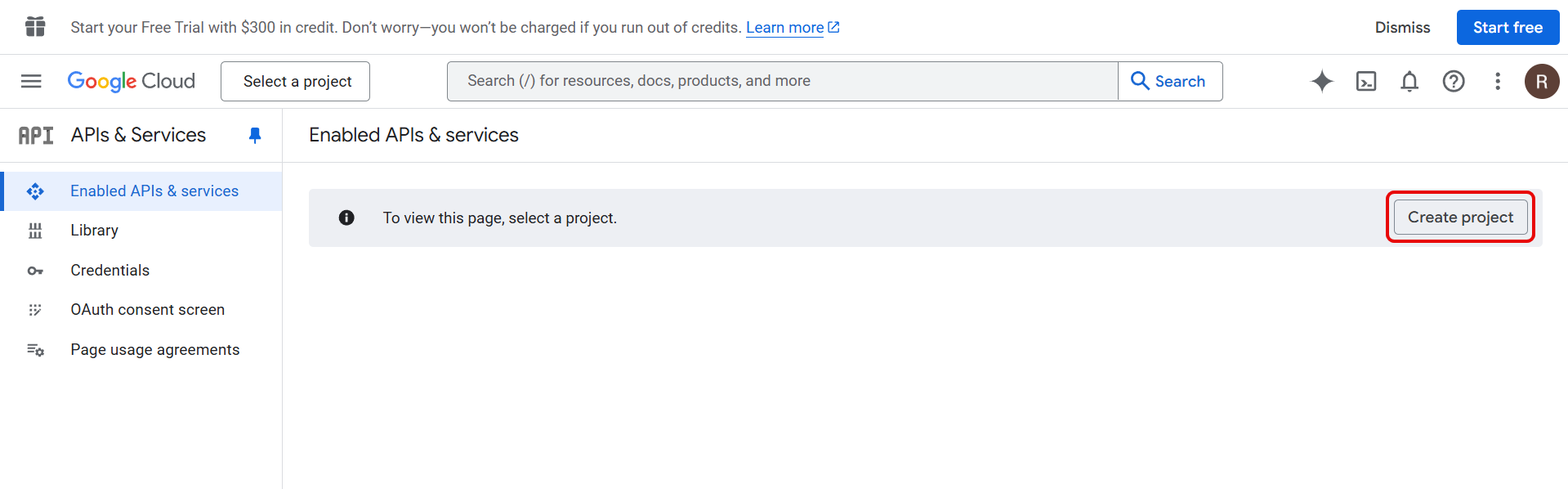The image size is (1568, 489).
Task: Open the Gemini assistant icon
Action: click(x=1321, y=81)
